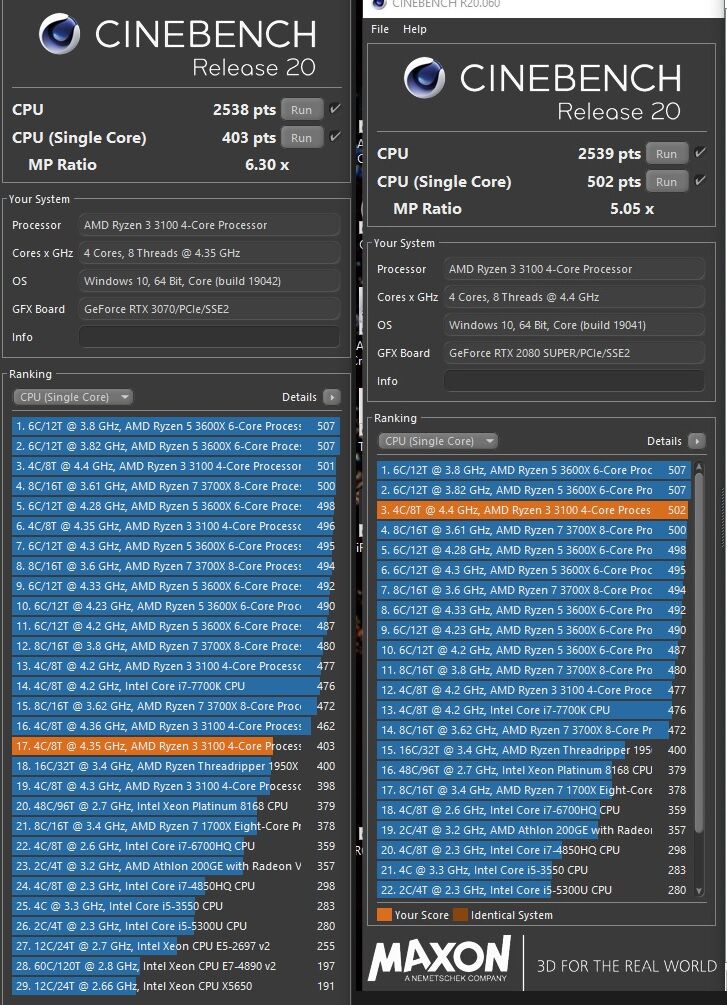The width and height of the screenshot is (727, 1005).
Task: Select rank 29 Xeon X5650 row in left list
Action: (175, 986)
